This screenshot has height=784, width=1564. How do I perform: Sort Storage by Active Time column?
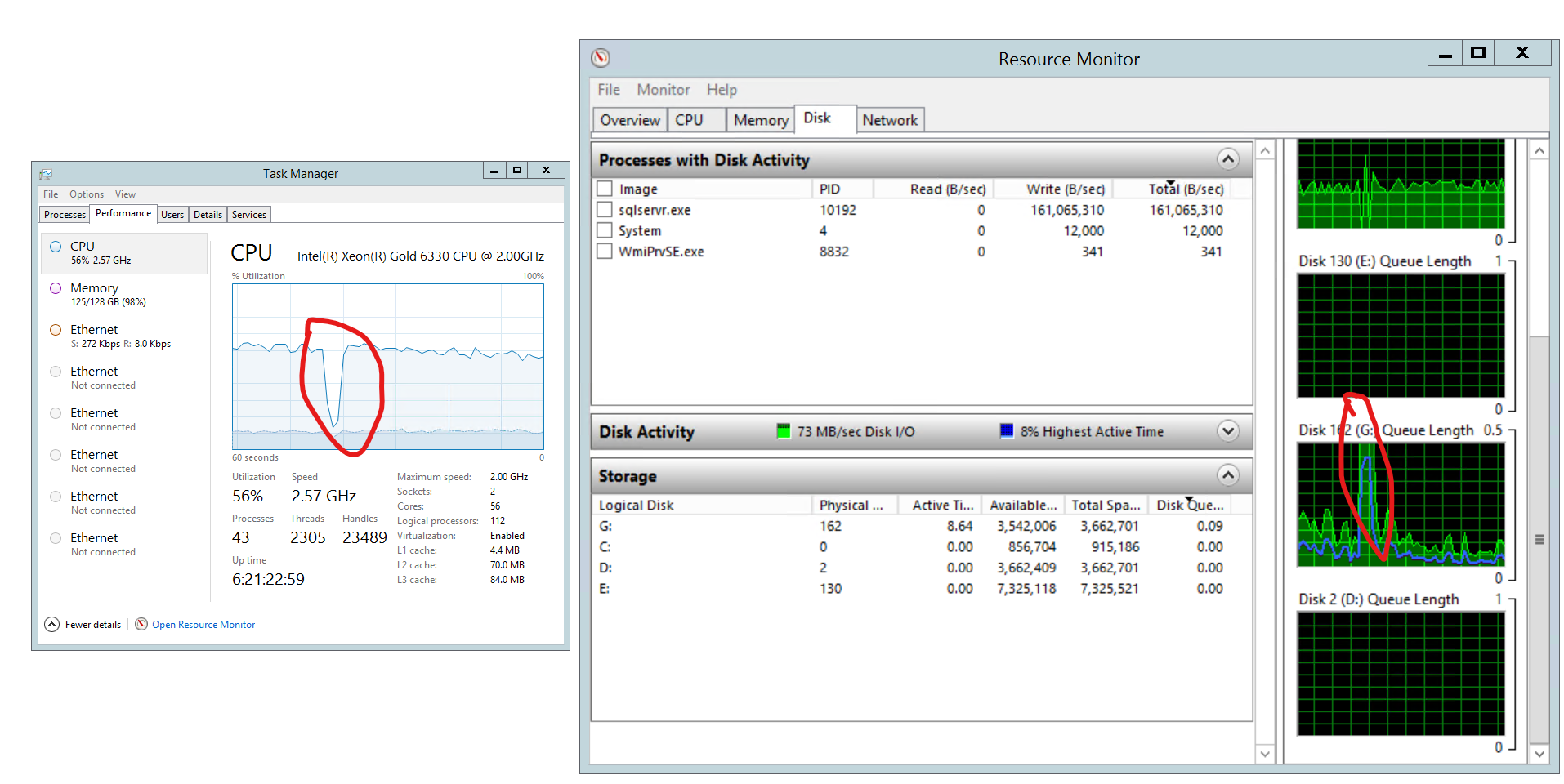[x=940, y=506]
